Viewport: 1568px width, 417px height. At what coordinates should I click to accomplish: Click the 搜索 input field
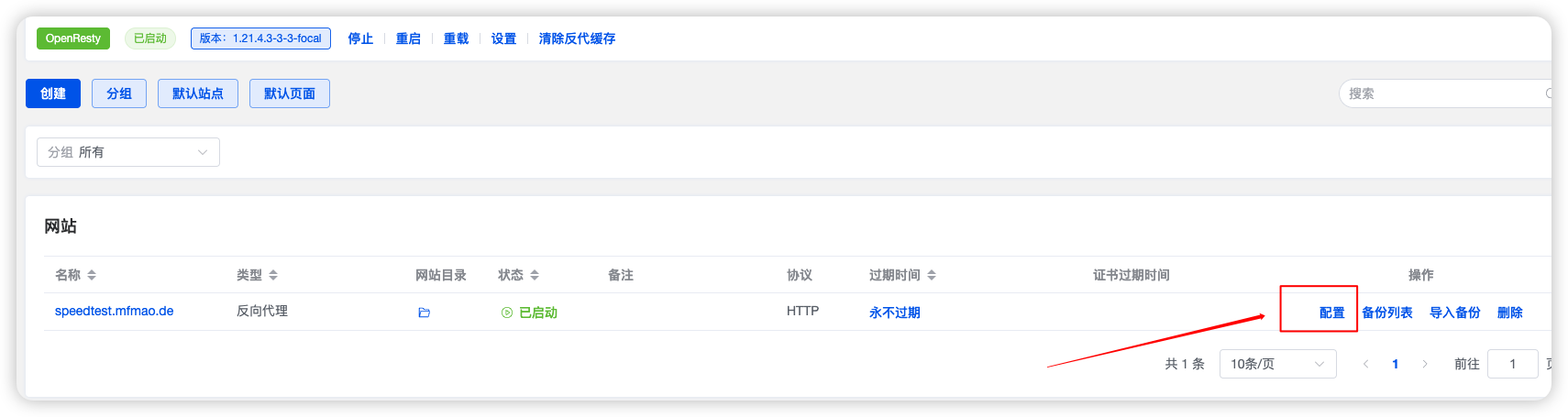point(1440,93)
